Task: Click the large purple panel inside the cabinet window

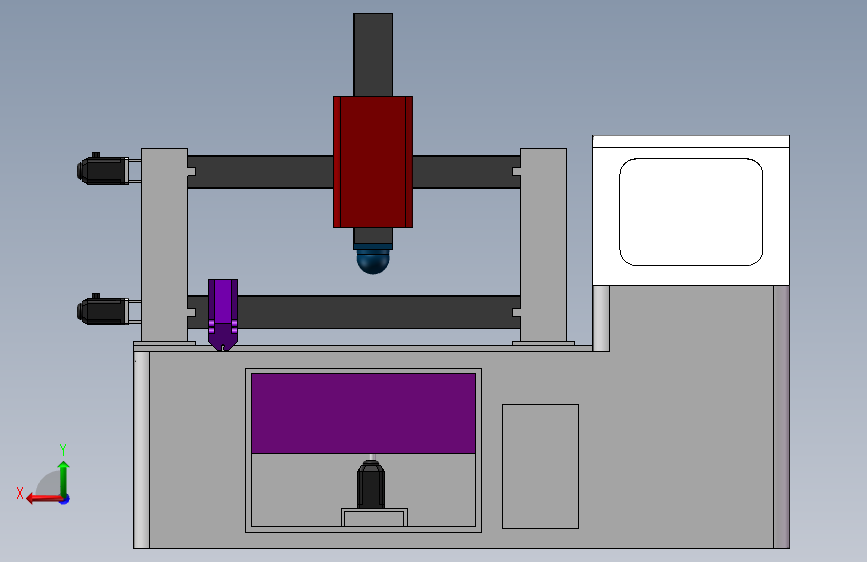Action: 363,413
